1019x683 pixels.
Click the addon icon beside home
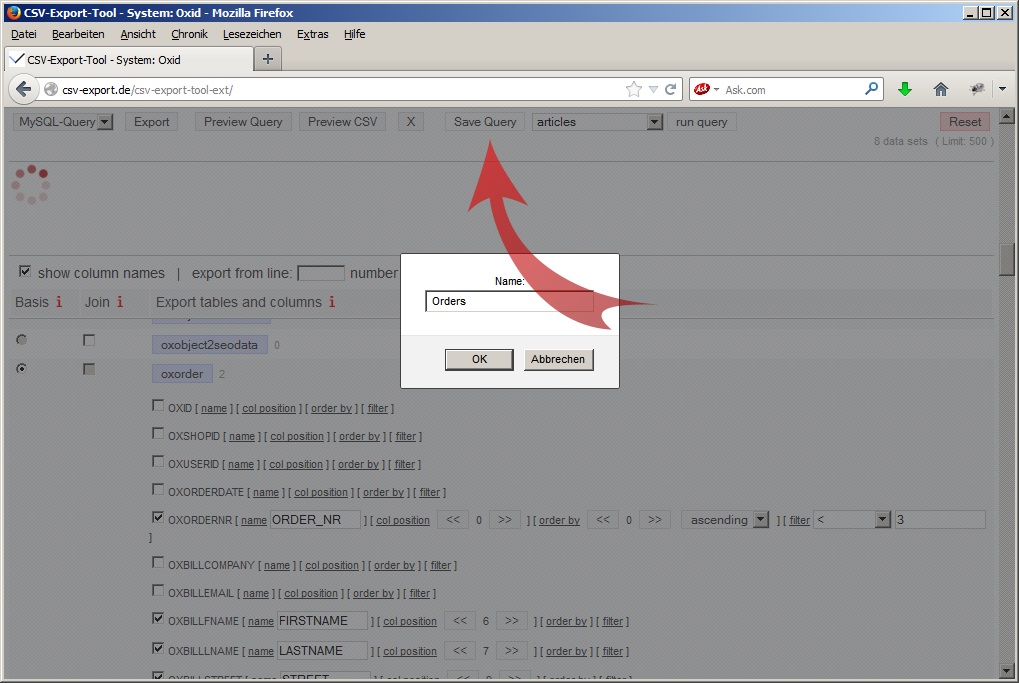click(977, 89)
